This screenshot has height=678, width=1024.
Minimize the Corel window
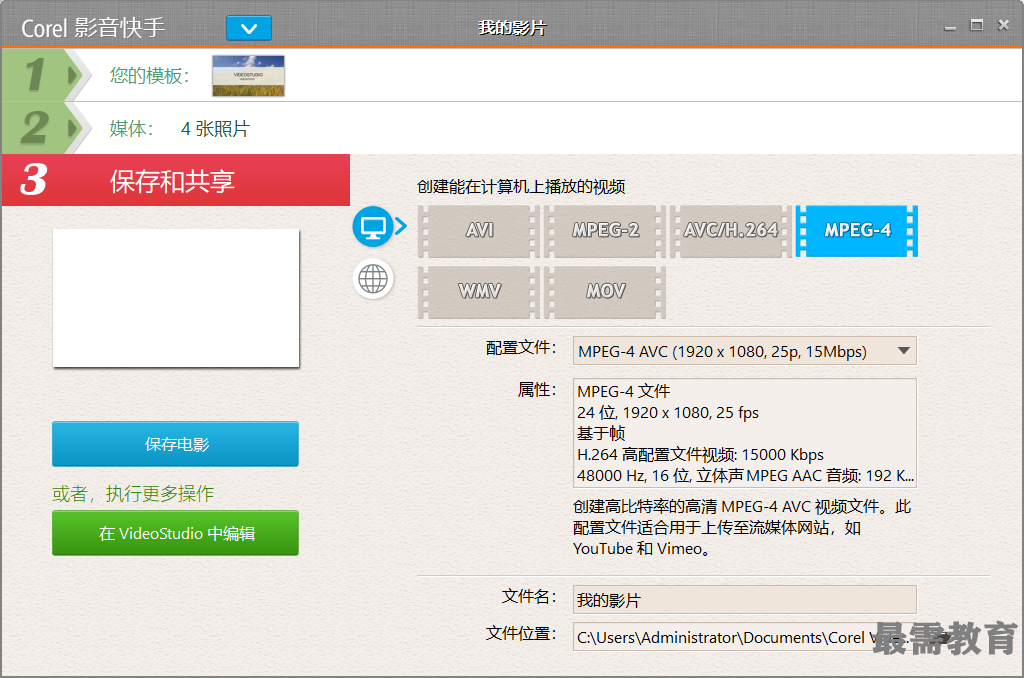[x=950, y=26]
